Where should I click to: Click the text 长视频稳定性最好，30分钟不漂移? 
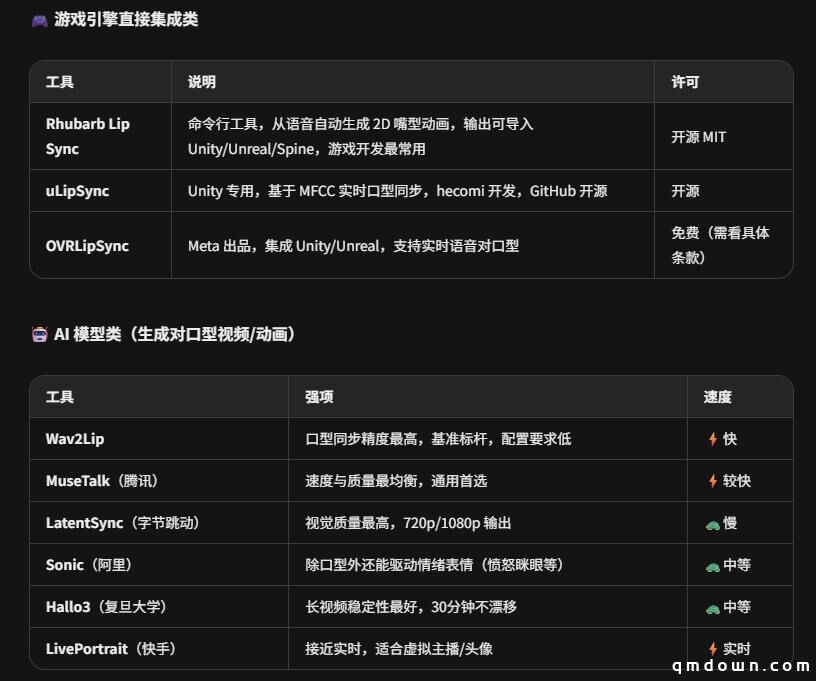click(x=411, y=607)
